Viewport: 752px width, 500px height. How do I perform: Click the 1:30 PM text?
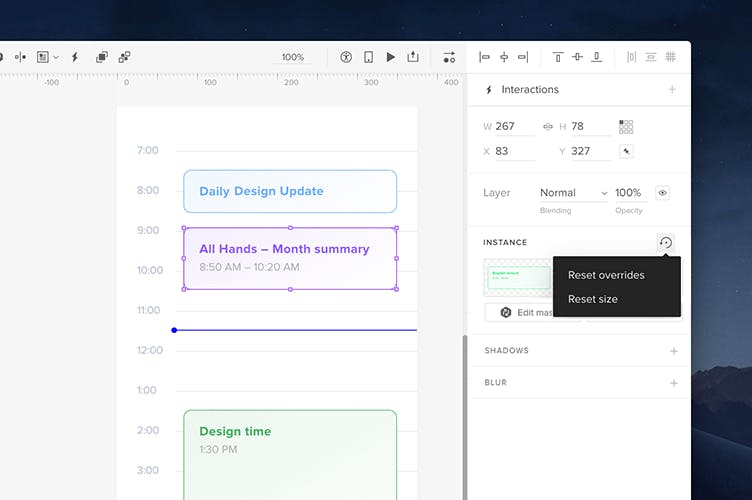(x=218, y=450)
